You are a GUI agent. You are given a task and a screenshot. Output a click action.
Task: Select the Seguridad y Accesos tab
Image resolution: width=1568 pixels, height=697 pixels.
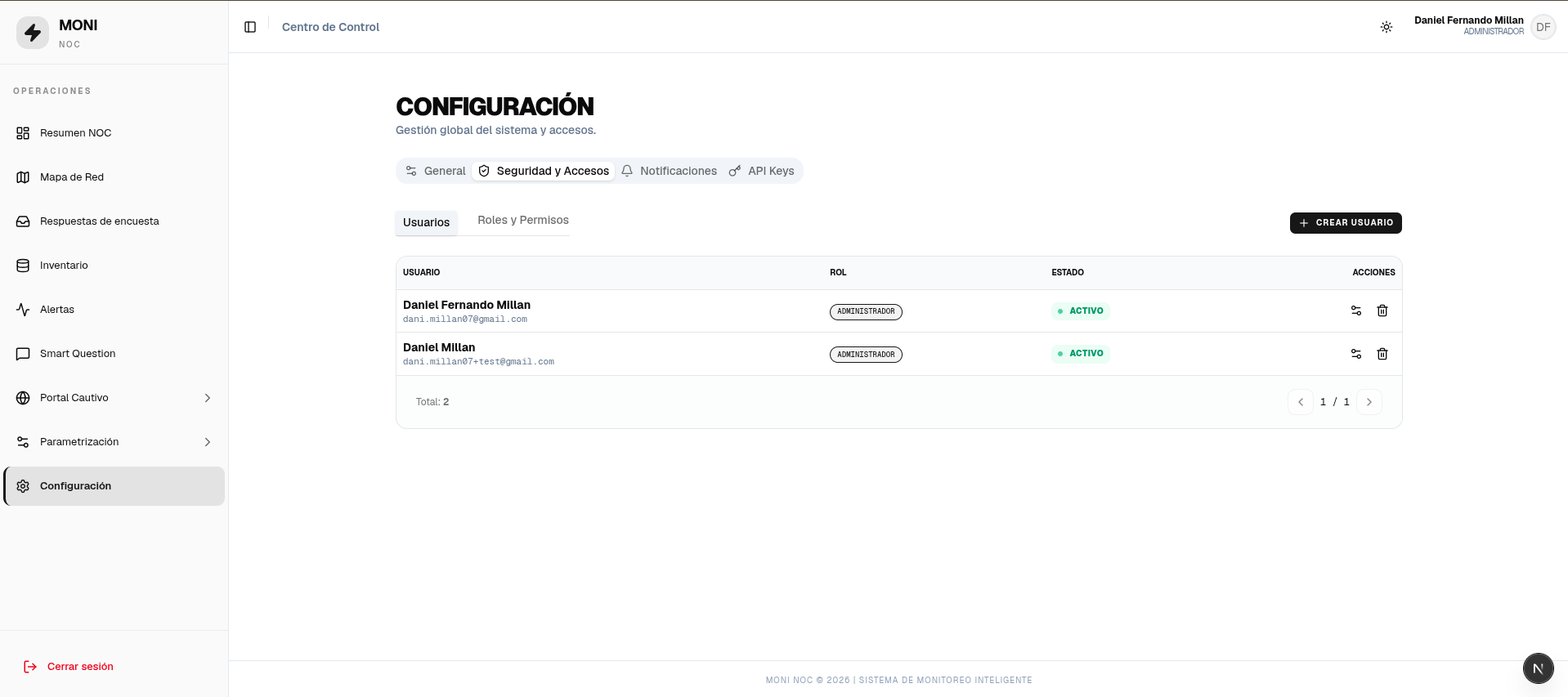[x=544, y=171]
